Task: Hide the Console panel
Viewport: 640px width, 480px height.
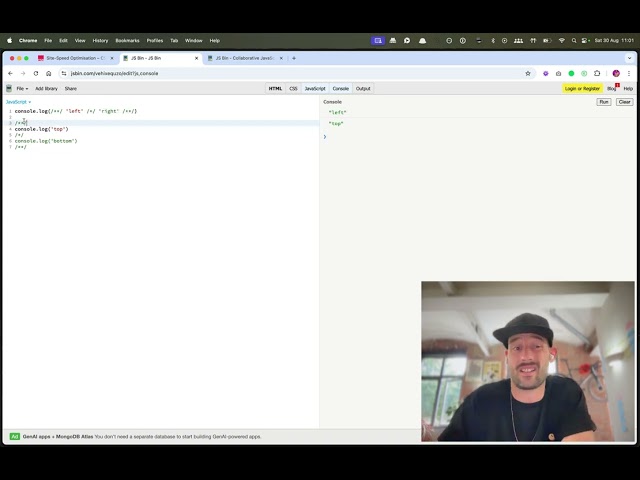Action: click(341, 88)
